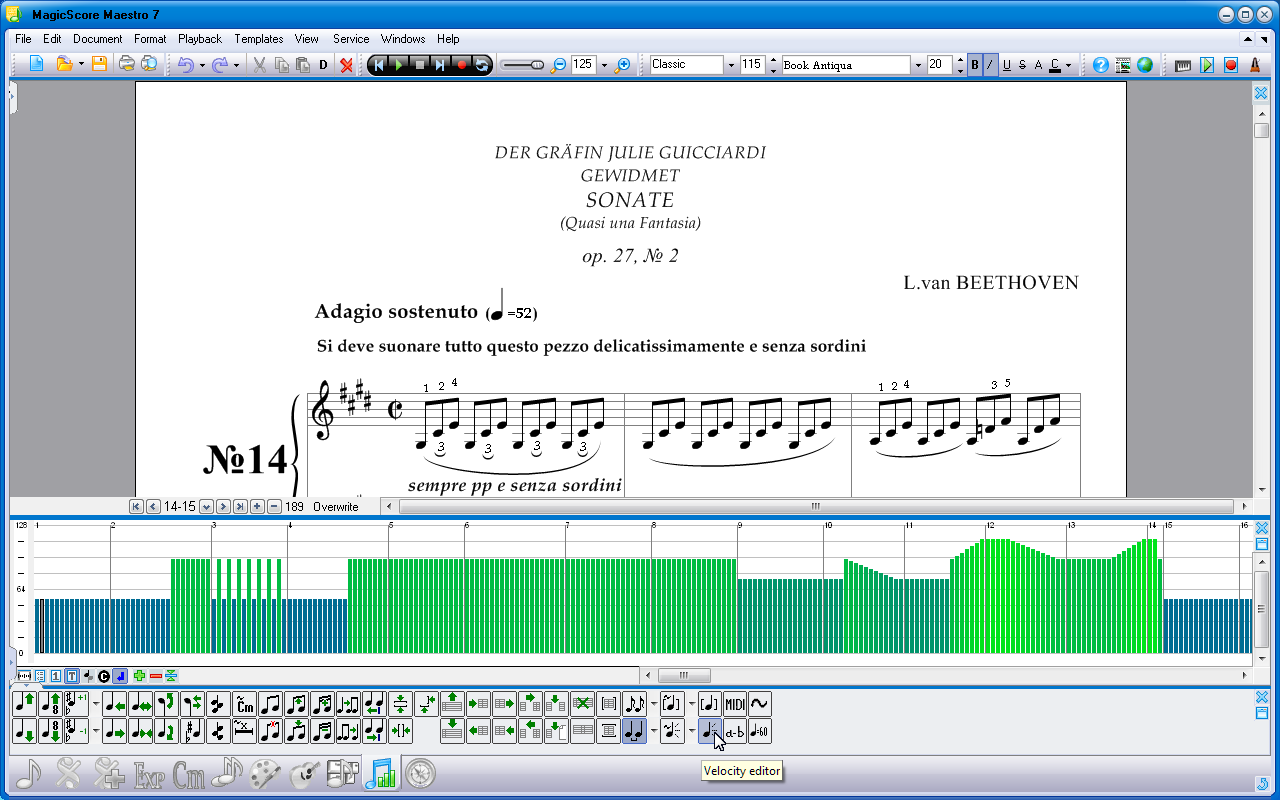Add with green plus in velocity toolbar
This screenshot has width=1280, height=800.
click(x=139, y=676)
